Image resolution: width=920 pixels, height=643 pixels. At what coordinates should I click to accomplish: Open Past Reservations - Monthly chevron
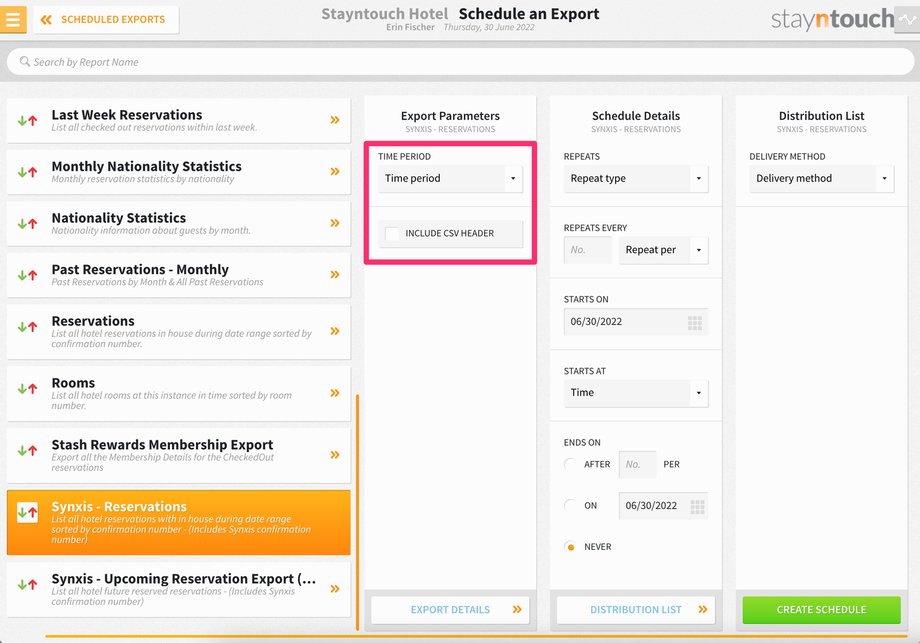335,275
